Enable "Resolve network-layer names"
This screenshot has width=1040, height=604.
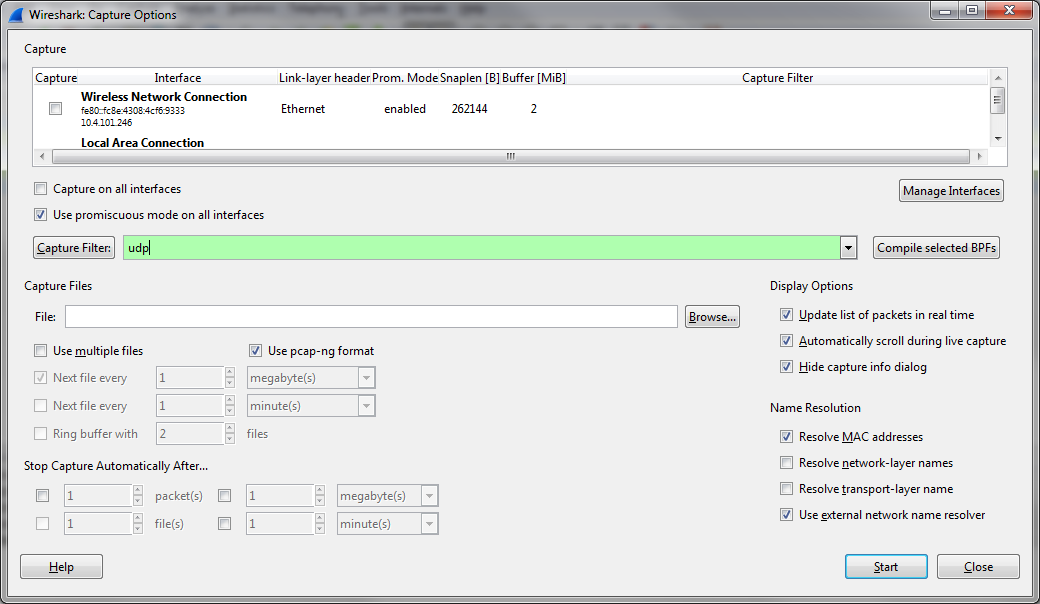(786, 462)
